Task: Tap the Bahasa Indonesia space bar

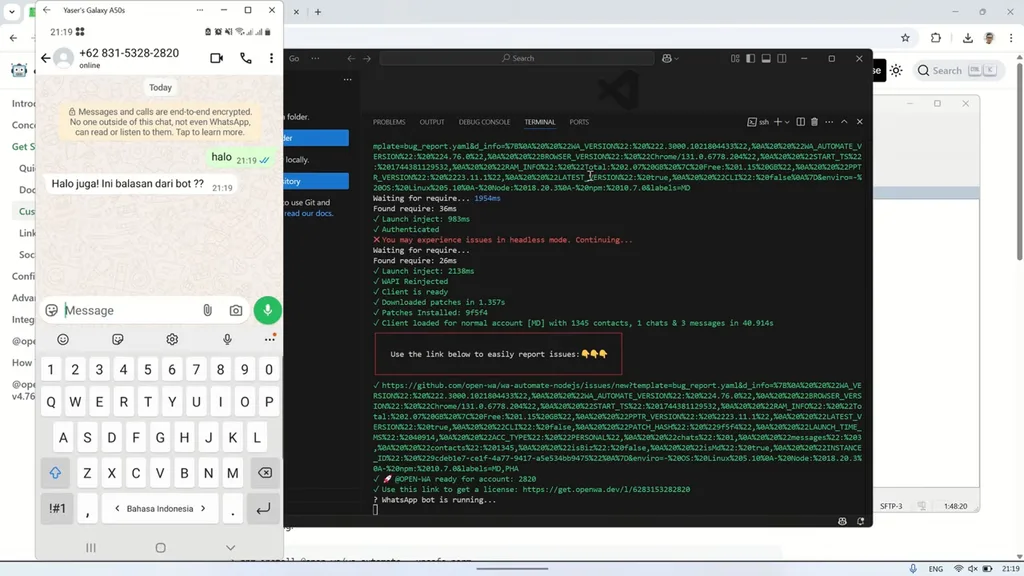Action: click(x=160, y=508)
